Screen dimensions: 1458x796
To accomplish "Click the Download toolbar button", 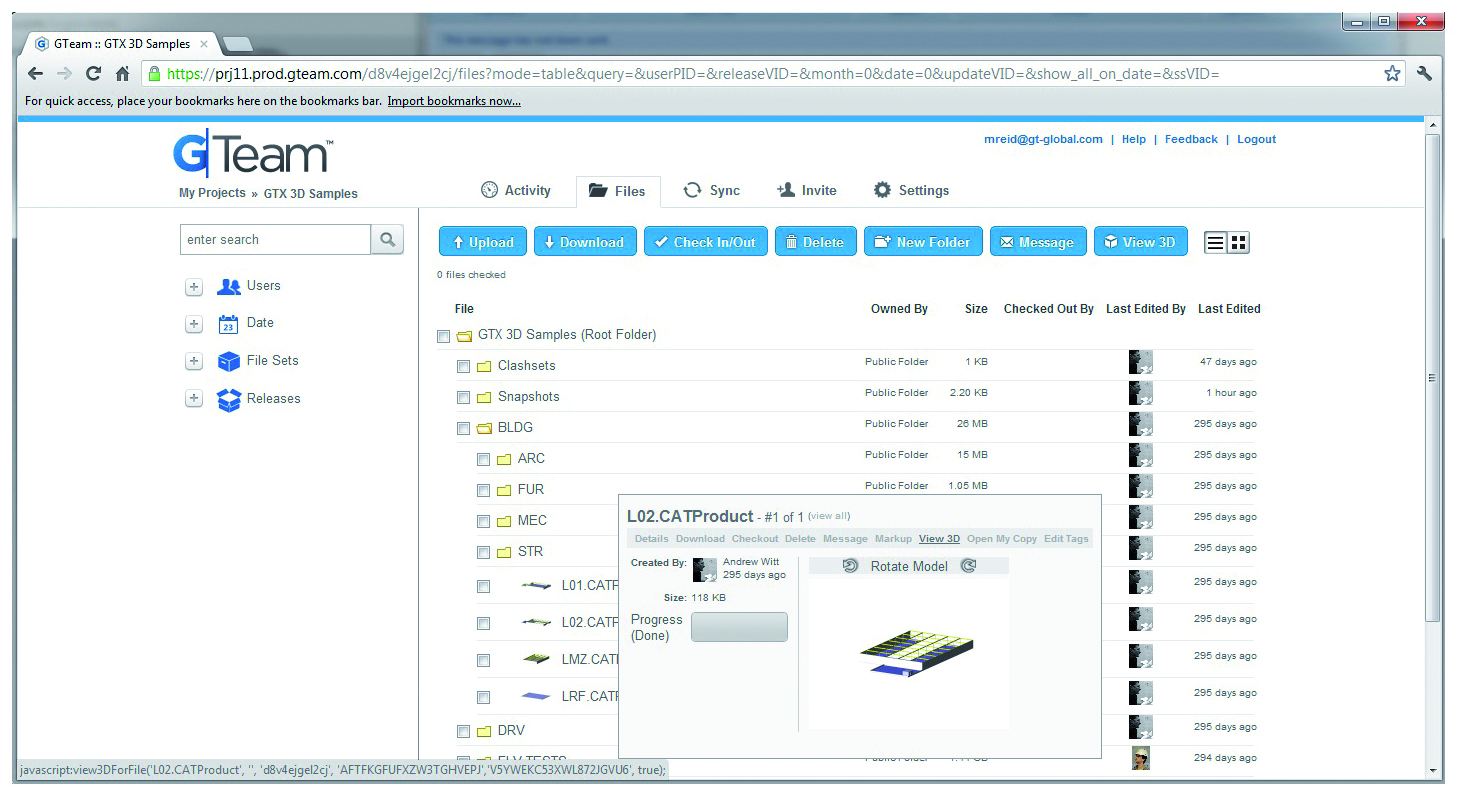I will pyautogui.click(x=585, y=242).
